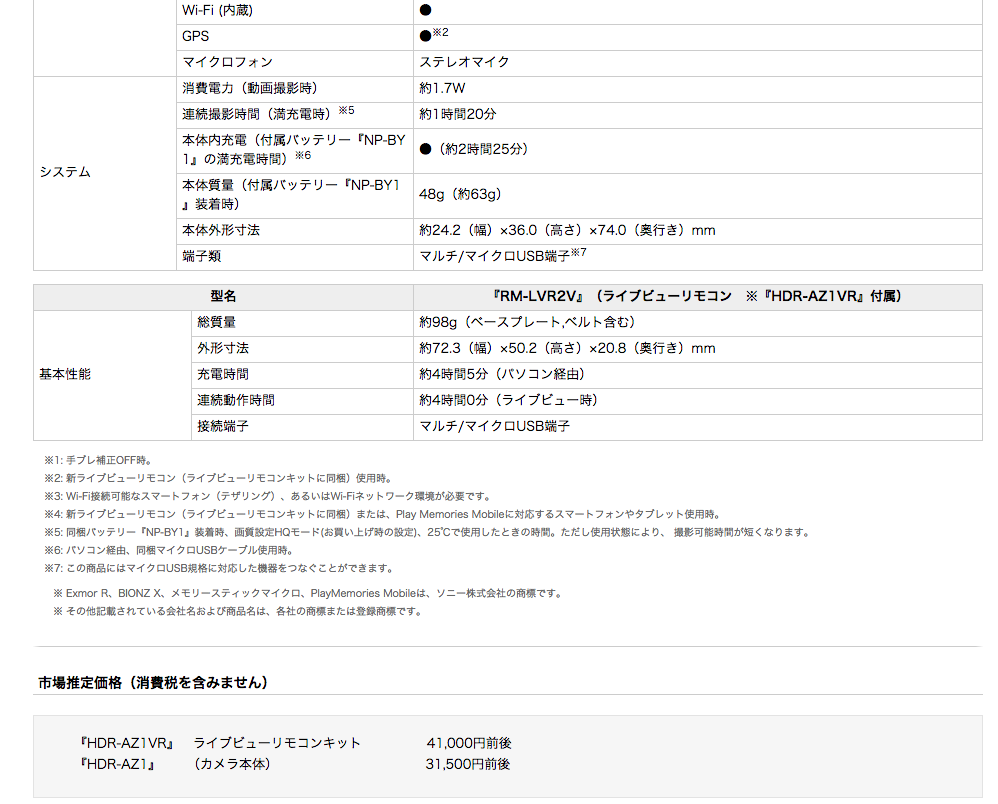Select the '約4時間5分（パソコン経由）' value
Image resolution: width=998 pixels, height=804 pixels.
502,375
